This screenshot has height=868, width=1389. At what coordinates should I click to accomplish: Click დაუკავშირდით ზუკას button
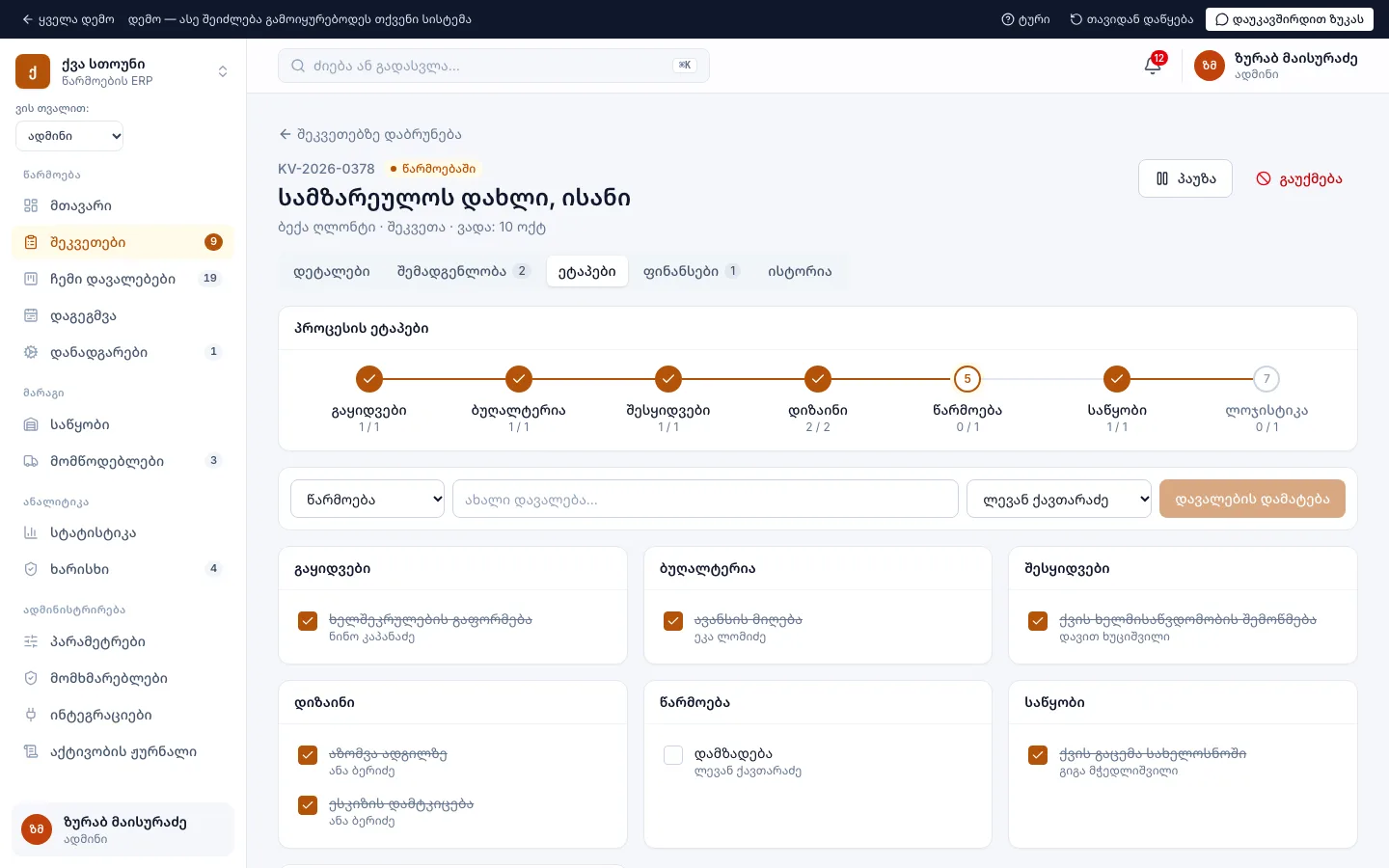(x=1290, y=19)
